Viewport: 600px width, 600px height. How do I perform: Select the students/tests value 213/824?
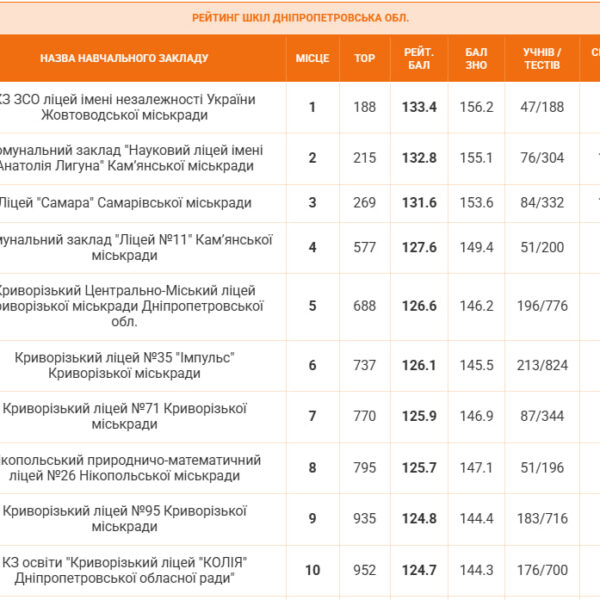click(542, 365)
